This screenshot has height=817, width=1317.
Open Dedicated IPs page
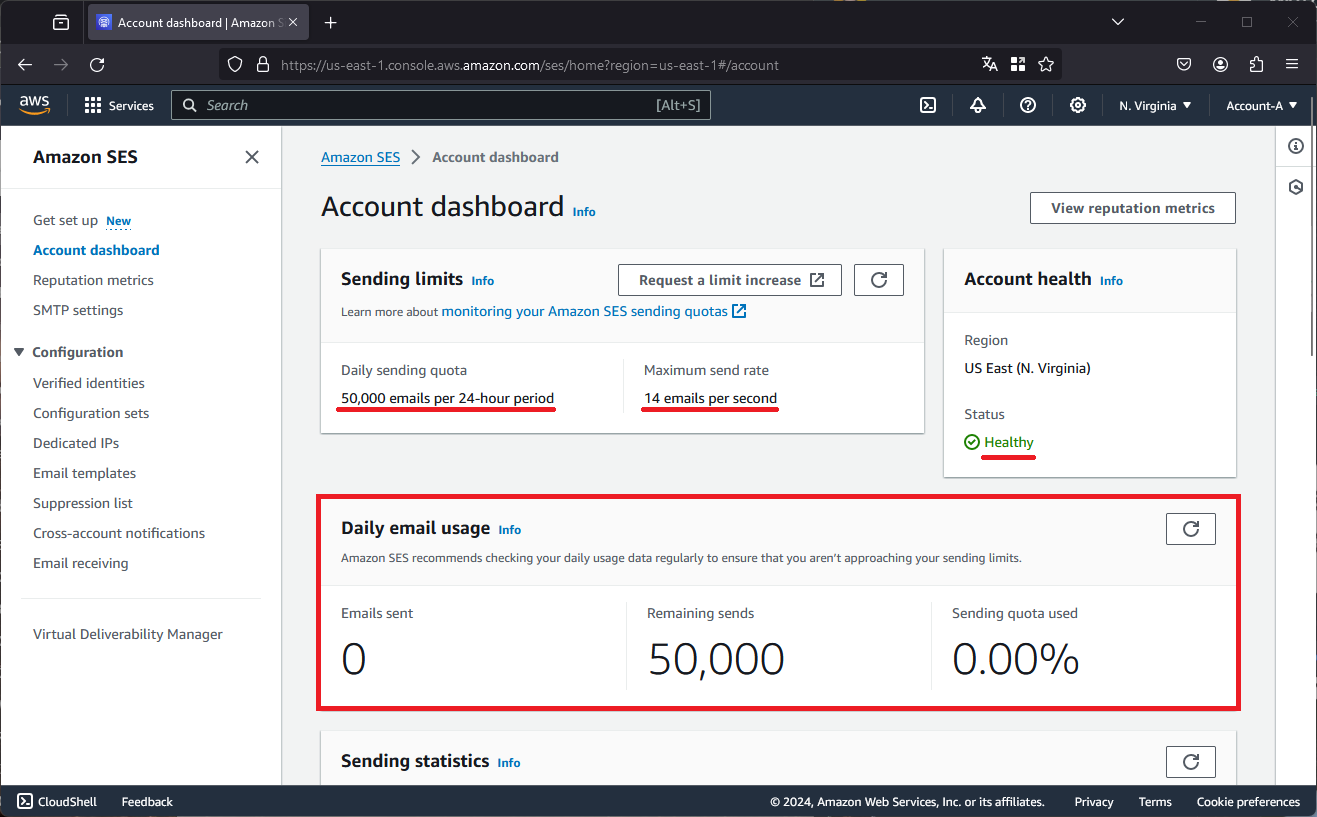[76, 443]
